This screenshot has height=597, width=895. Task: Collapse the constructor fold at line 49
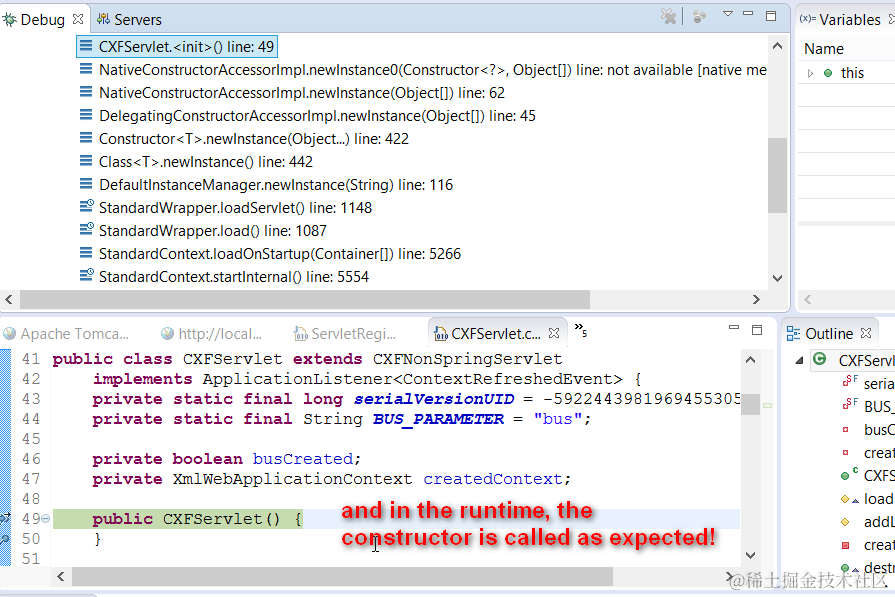pos(45,519)
